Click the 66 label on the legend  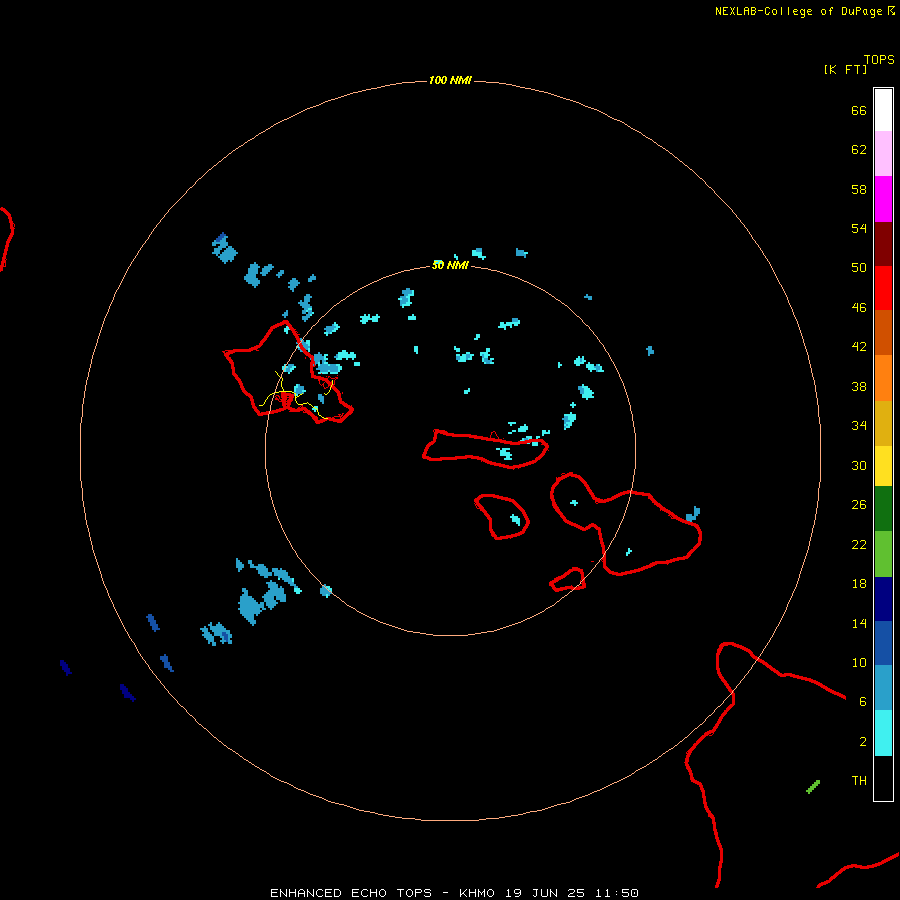coord(859,110)
